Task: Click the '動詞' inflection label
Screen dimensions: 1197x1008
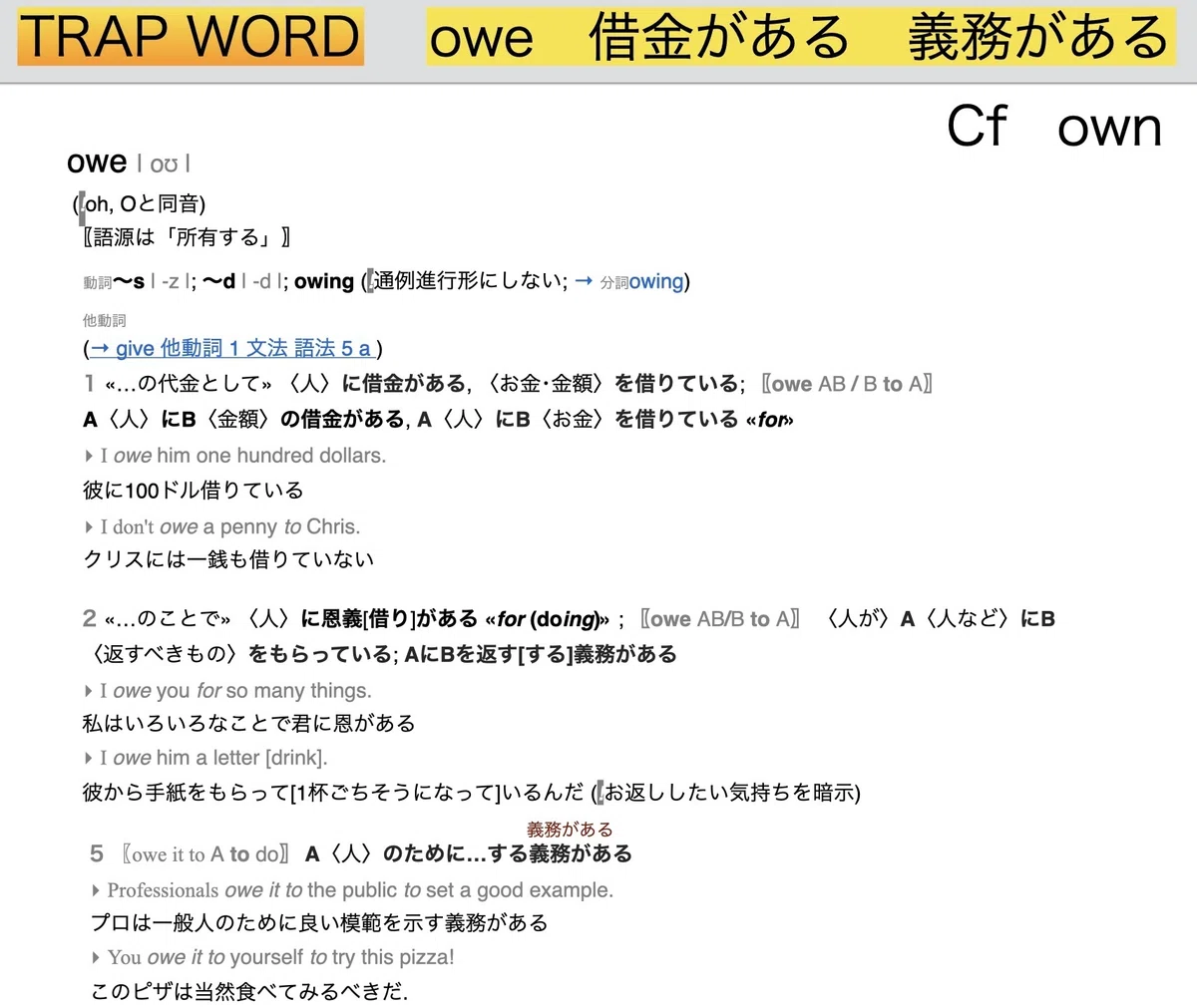Action: pos(97,283)
